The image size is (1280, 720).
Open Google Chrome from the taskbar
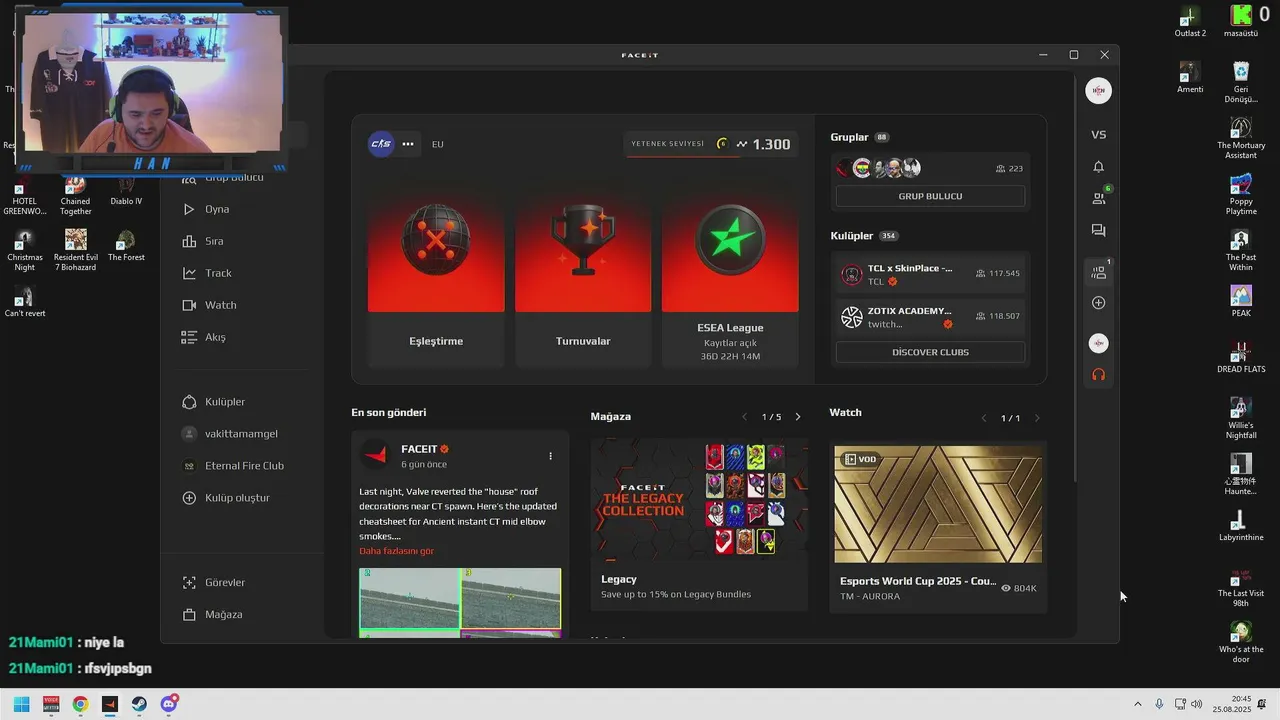[x=80, y=704]
